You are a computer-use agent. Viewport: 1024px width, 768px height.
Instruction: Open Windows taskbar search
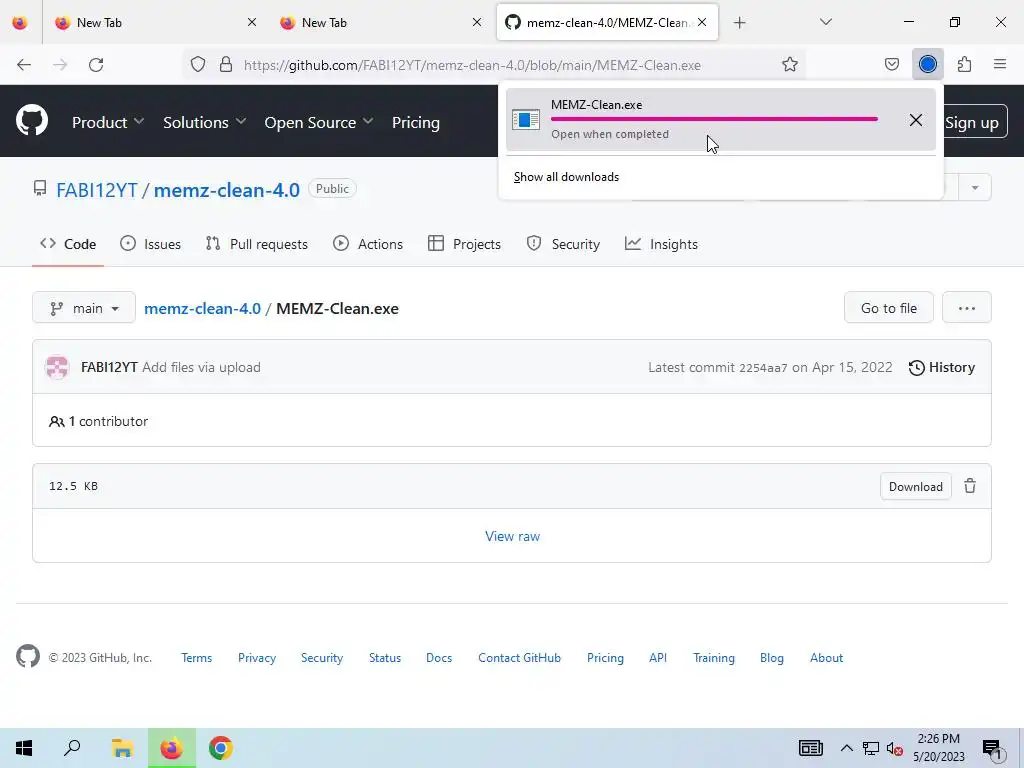(72, 748)
